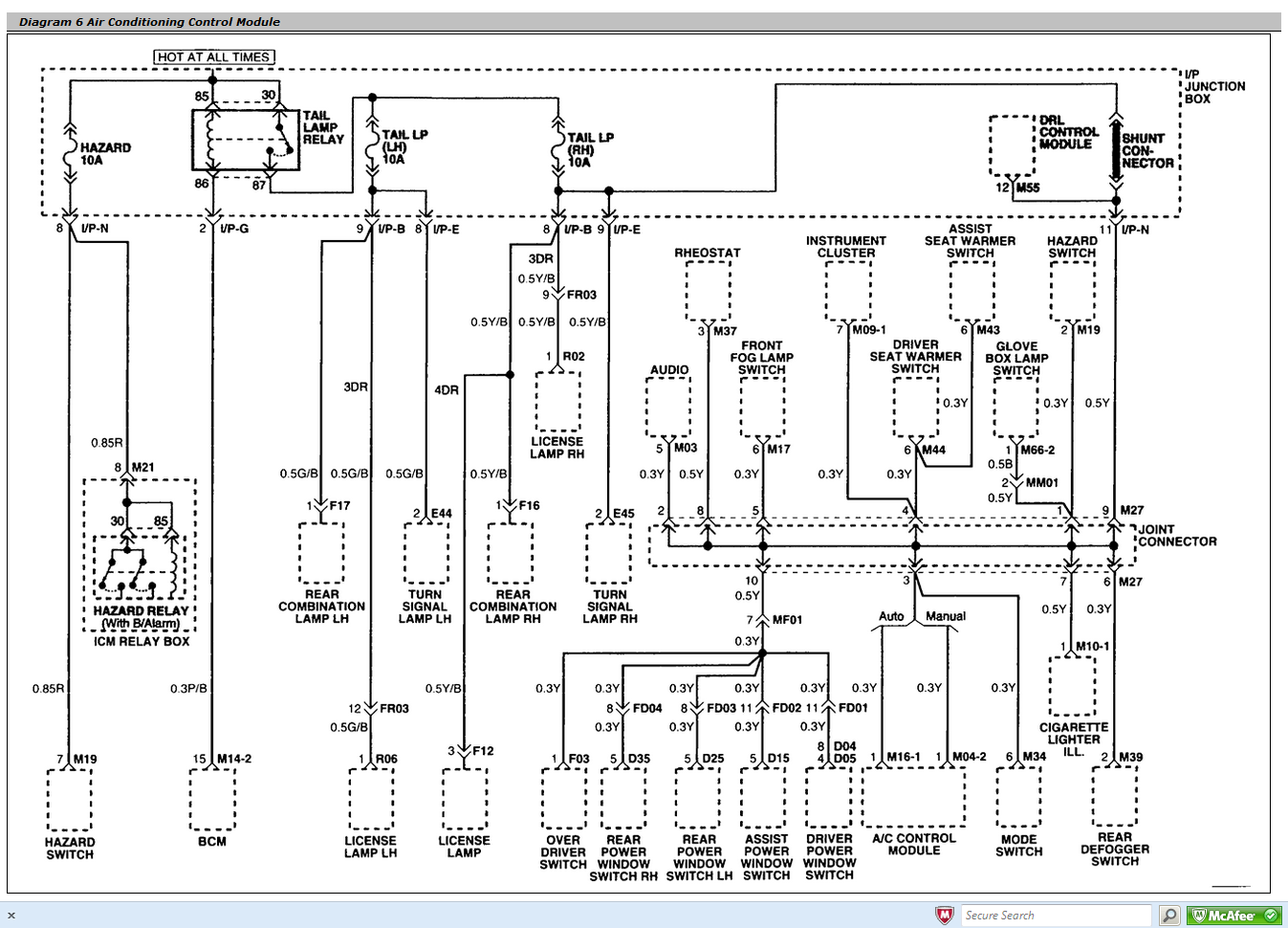The width and height of the screenshot is (1288, 928).
Task: Click the 'FD01' connector label
Action: [x=853, y=708]
